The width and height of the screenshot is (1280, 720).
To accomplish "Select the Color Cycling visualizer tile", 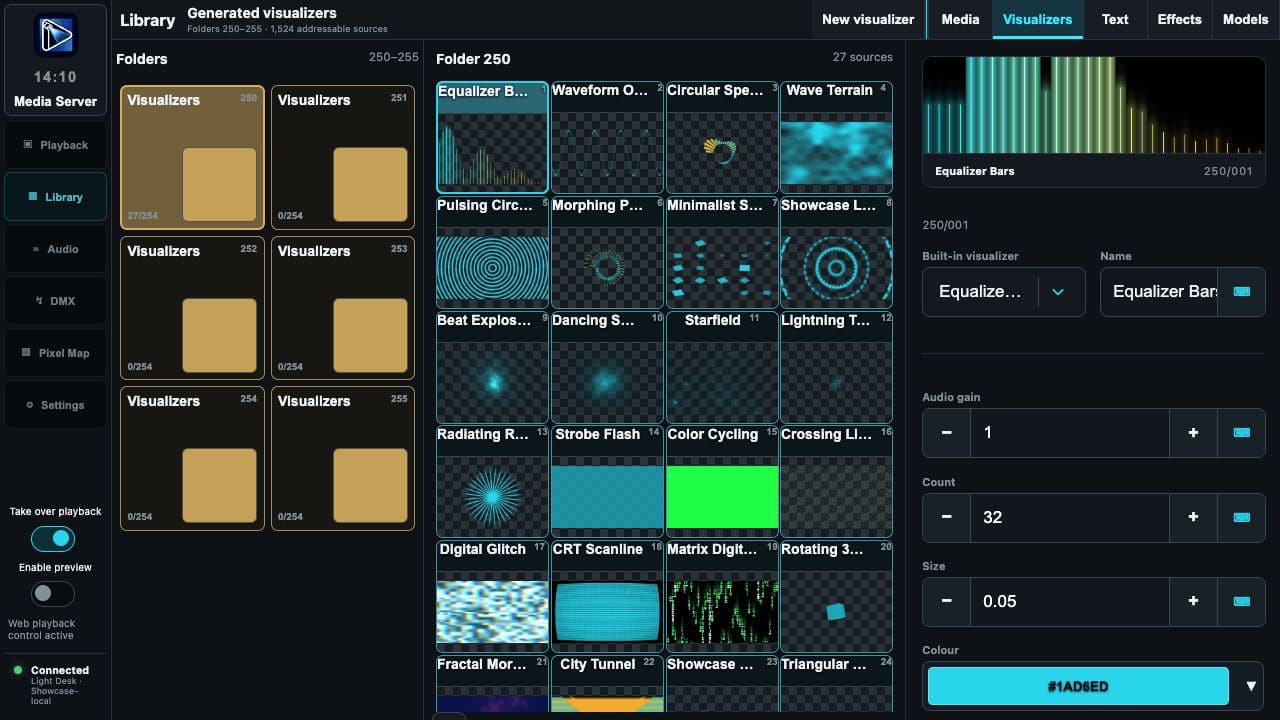I will pyautogui.click(x=722, y=481).
